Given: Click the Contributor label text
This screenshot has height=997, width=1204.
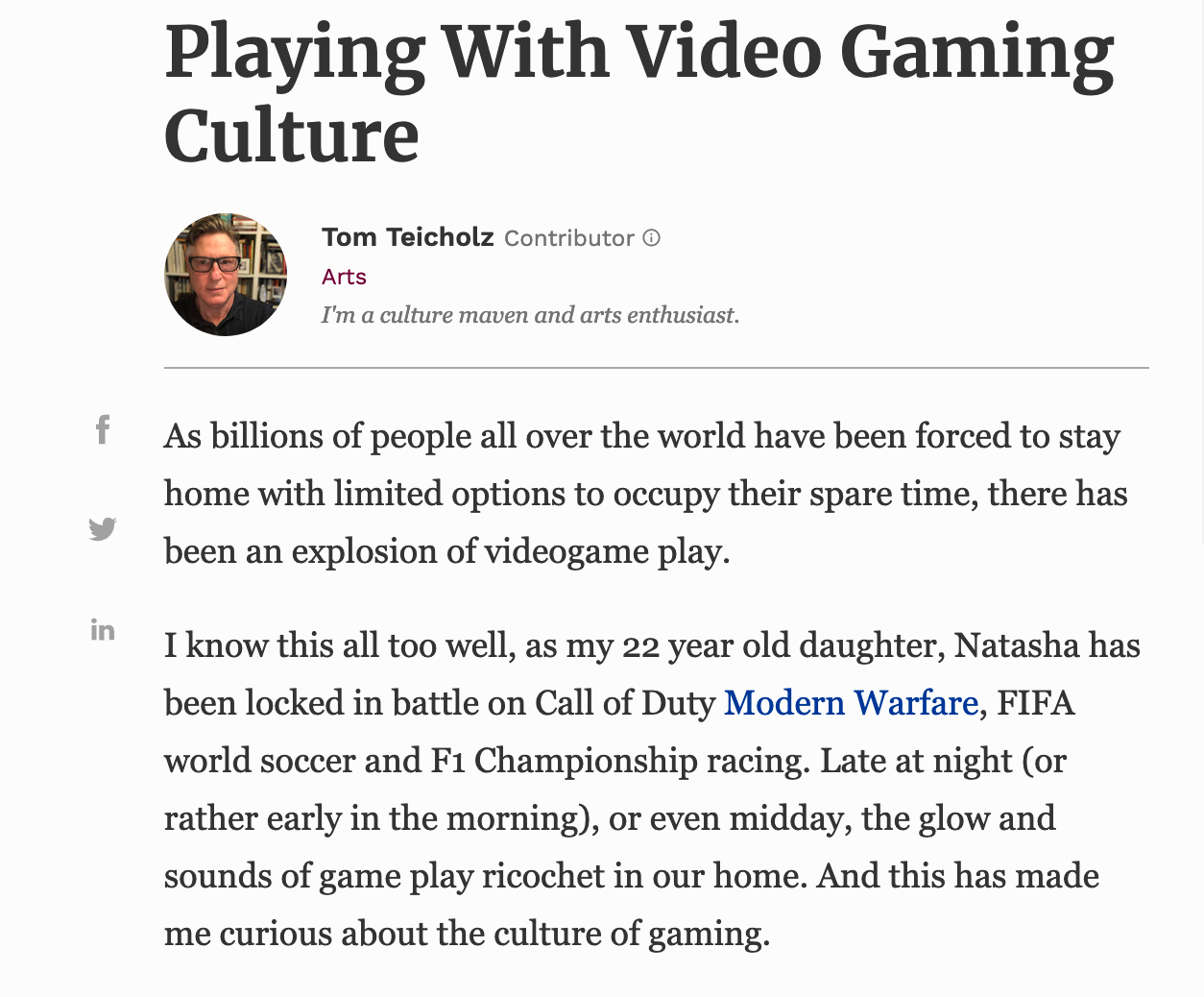Looking at the screenshot, I should [568, 238].
